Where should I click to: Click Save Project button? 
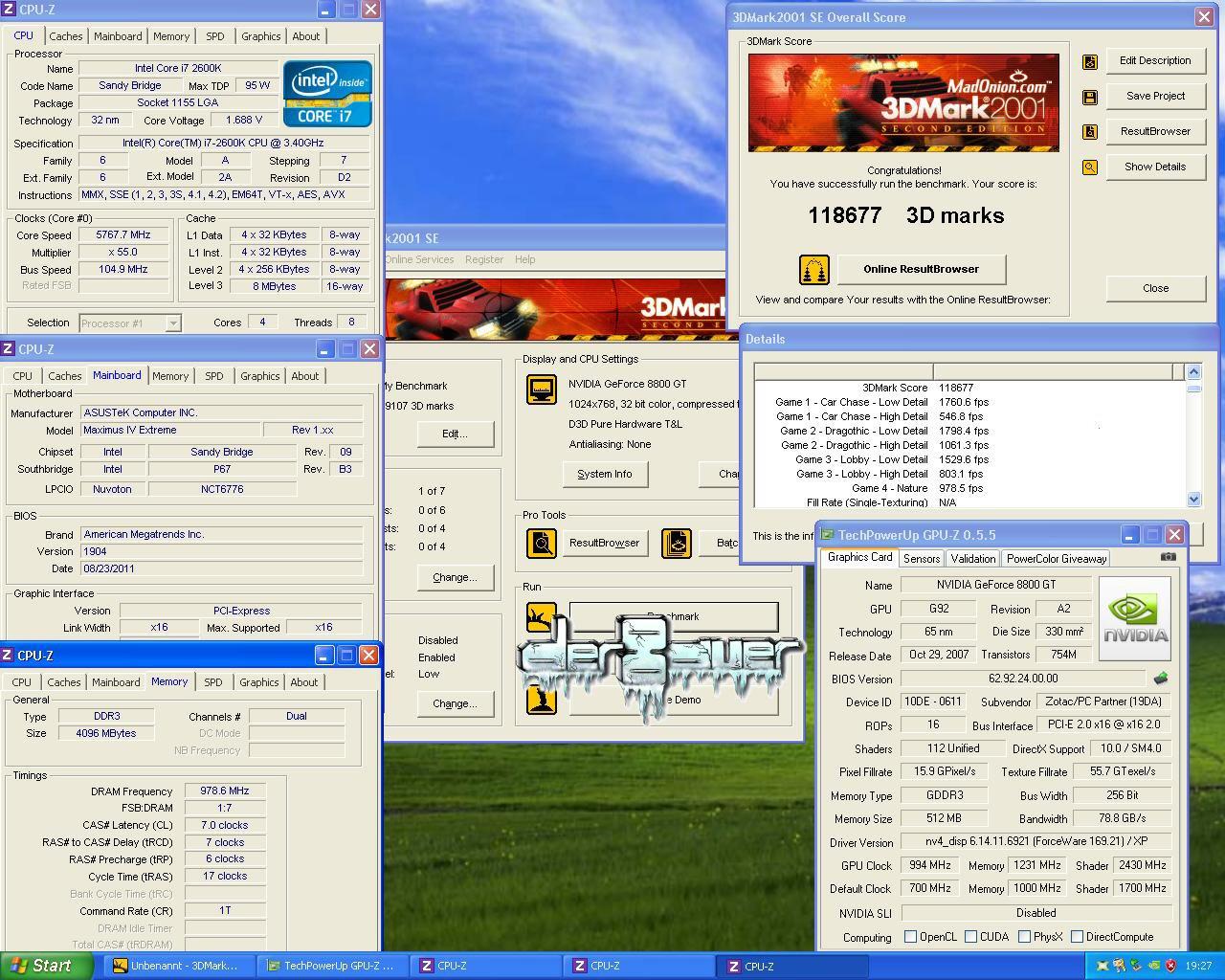click(x=1155, y=96)
